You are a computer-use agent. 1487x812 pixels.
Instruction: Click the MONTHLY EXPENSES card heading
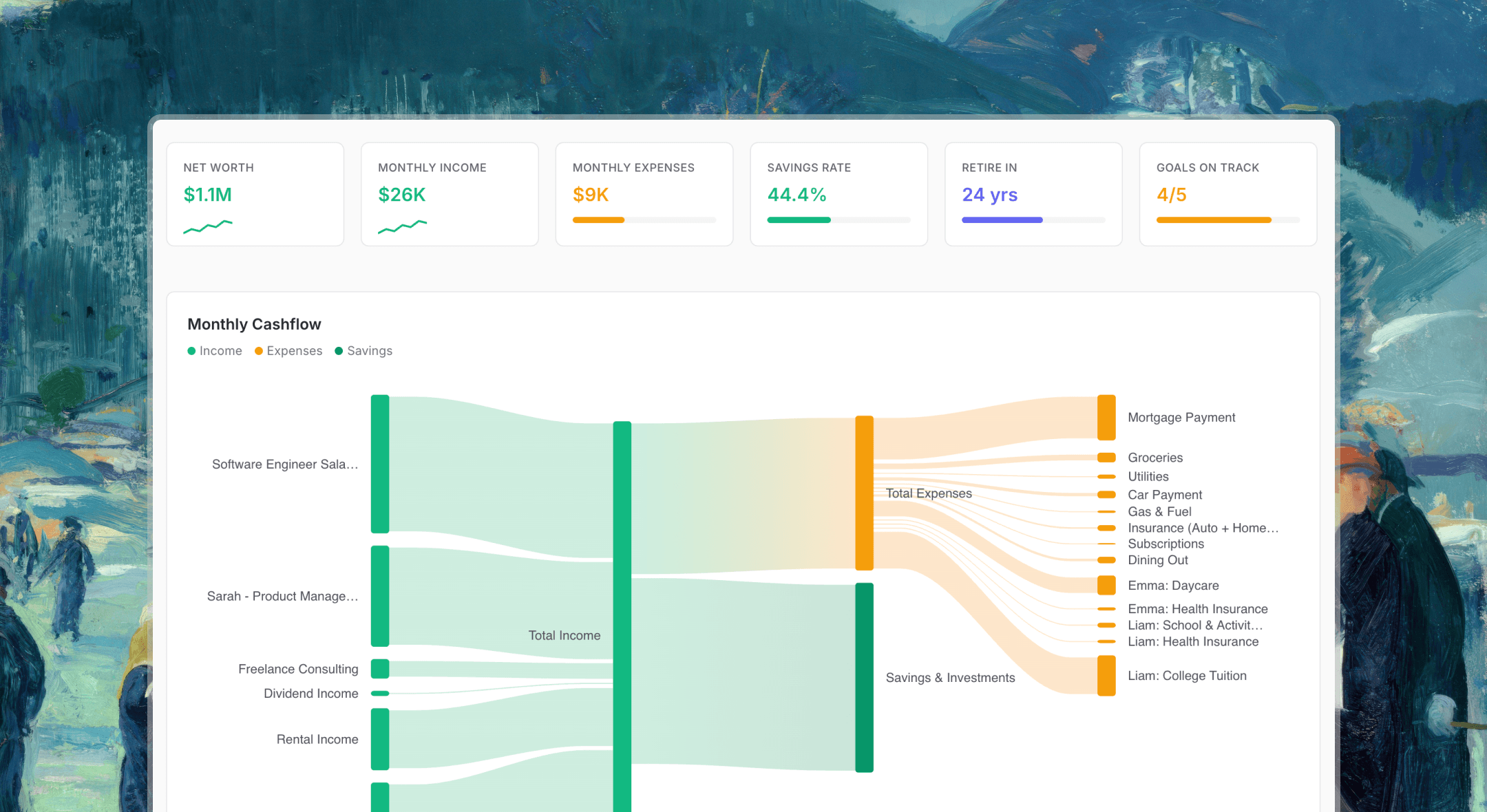(633, 167)
